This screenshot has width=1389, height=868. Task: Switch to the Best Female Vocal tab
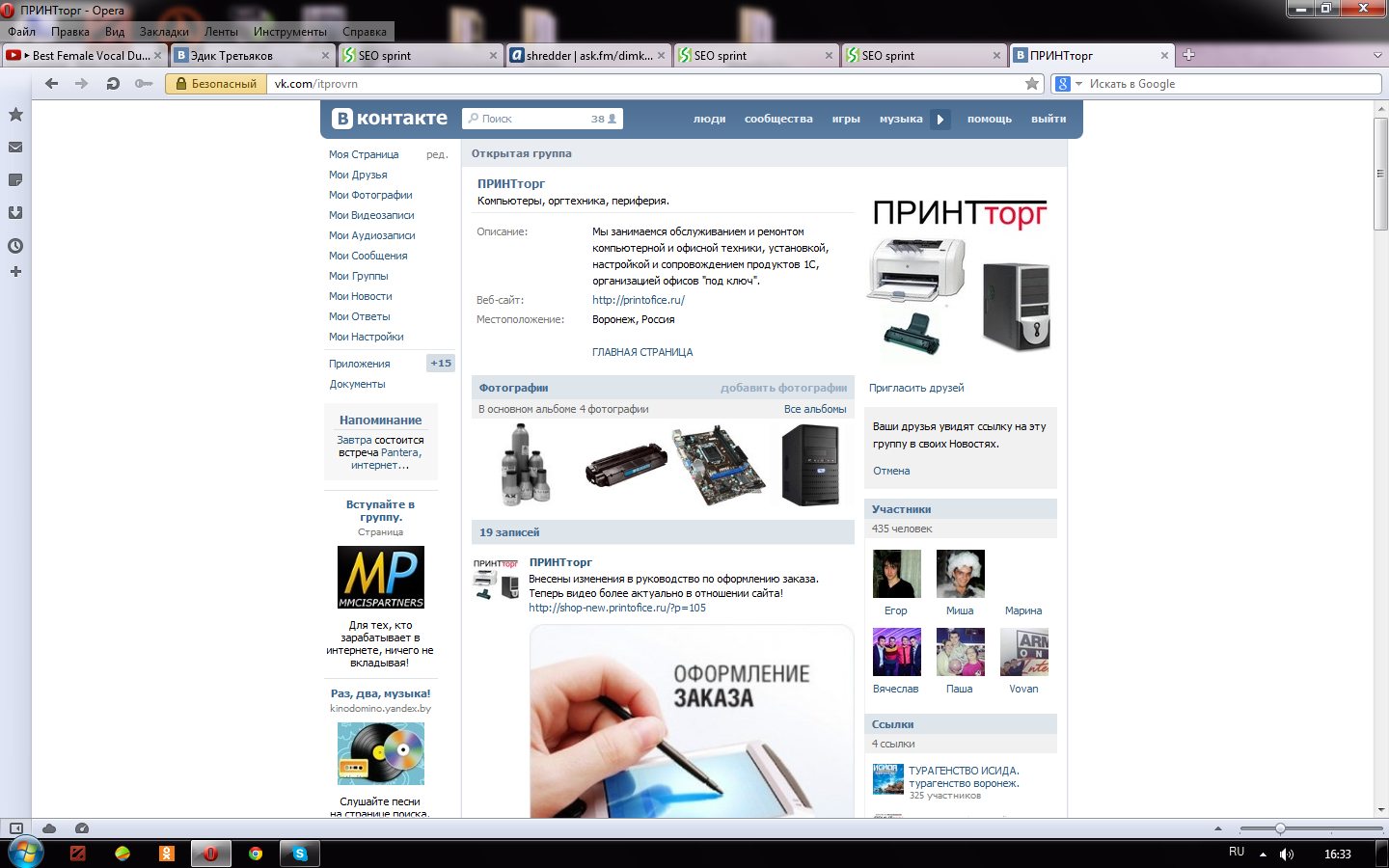(x=84, y=55)
